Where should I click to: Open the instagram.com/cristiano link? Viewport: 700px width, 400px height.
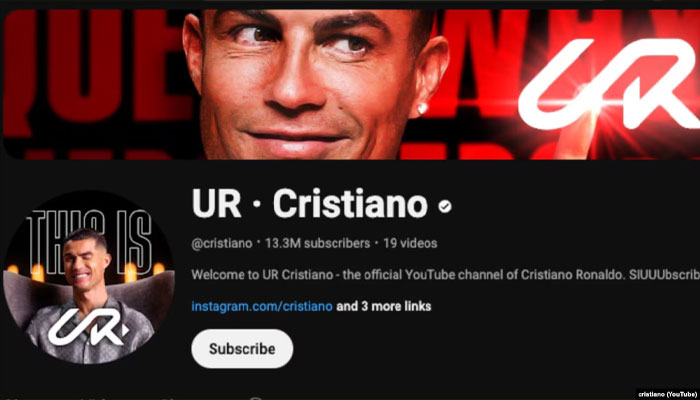[x=262, y=306]
